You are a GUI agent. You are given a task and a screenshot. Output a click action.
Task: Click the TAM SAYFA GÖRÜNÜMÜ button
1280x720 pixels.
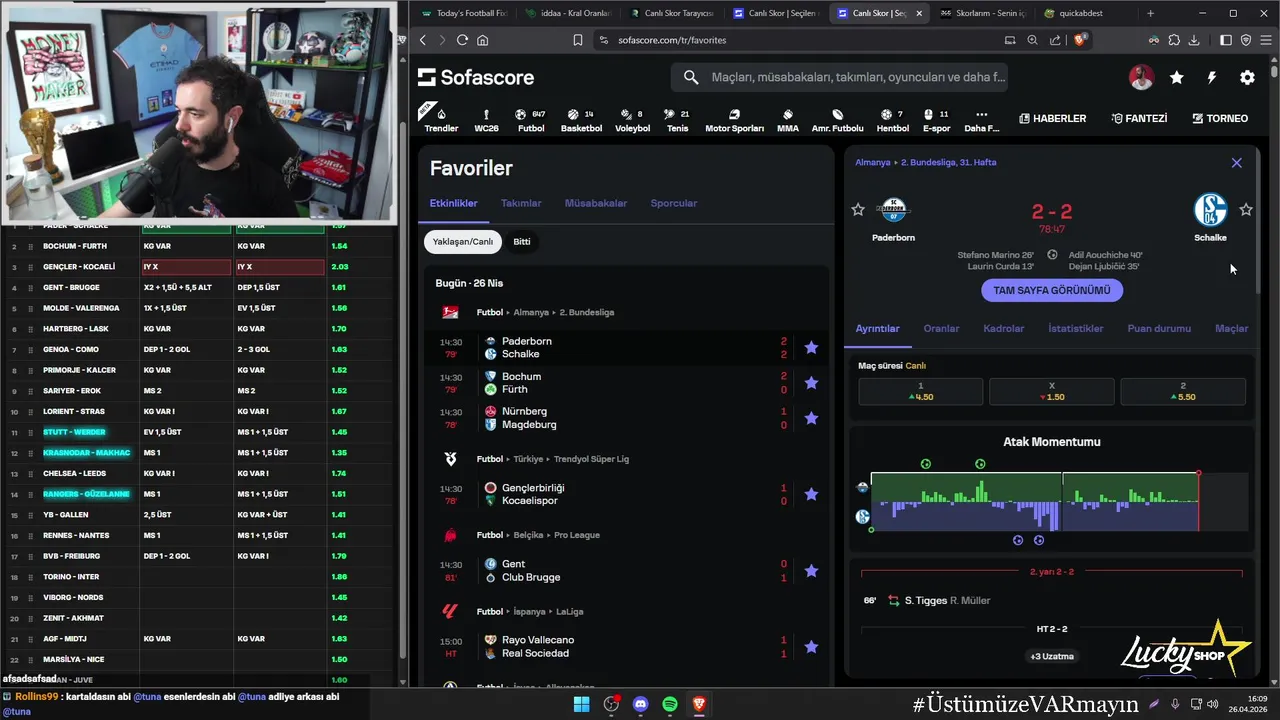pyautogui.click(x=1052, y=290)
